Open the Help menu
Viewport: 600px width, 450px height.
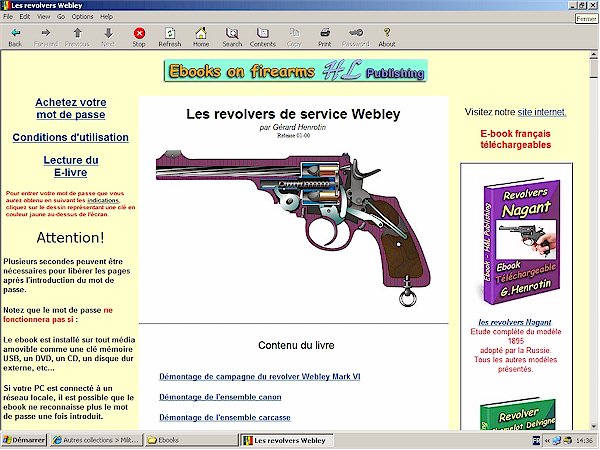click(106, 16)
